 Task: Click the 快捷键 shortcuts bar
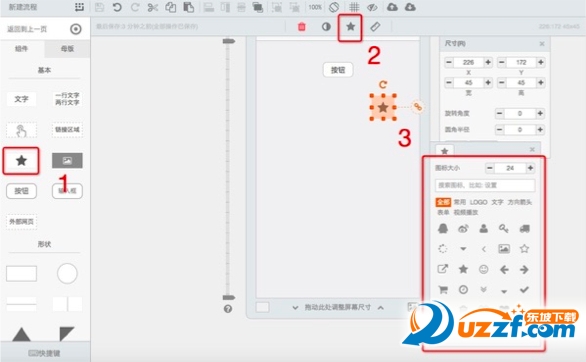(x=45, y=353)
